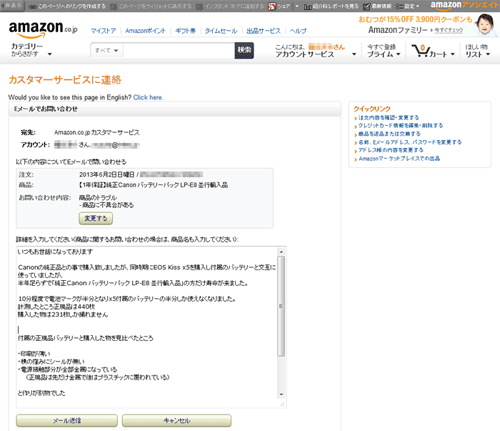Viewport: 500px width, 431px height.
Task: Click into the top search input field
Action: click(179, 51)
